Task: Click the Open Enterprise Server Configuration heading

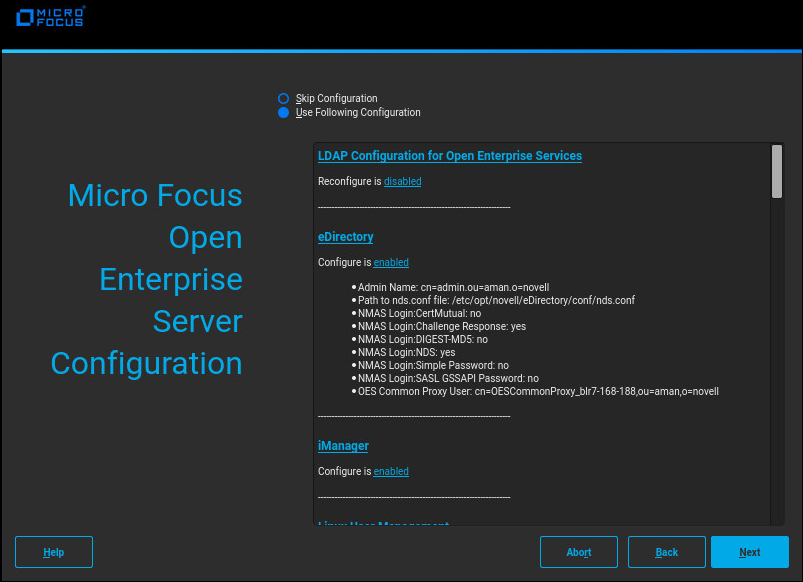Action: (x=146, y=279)
